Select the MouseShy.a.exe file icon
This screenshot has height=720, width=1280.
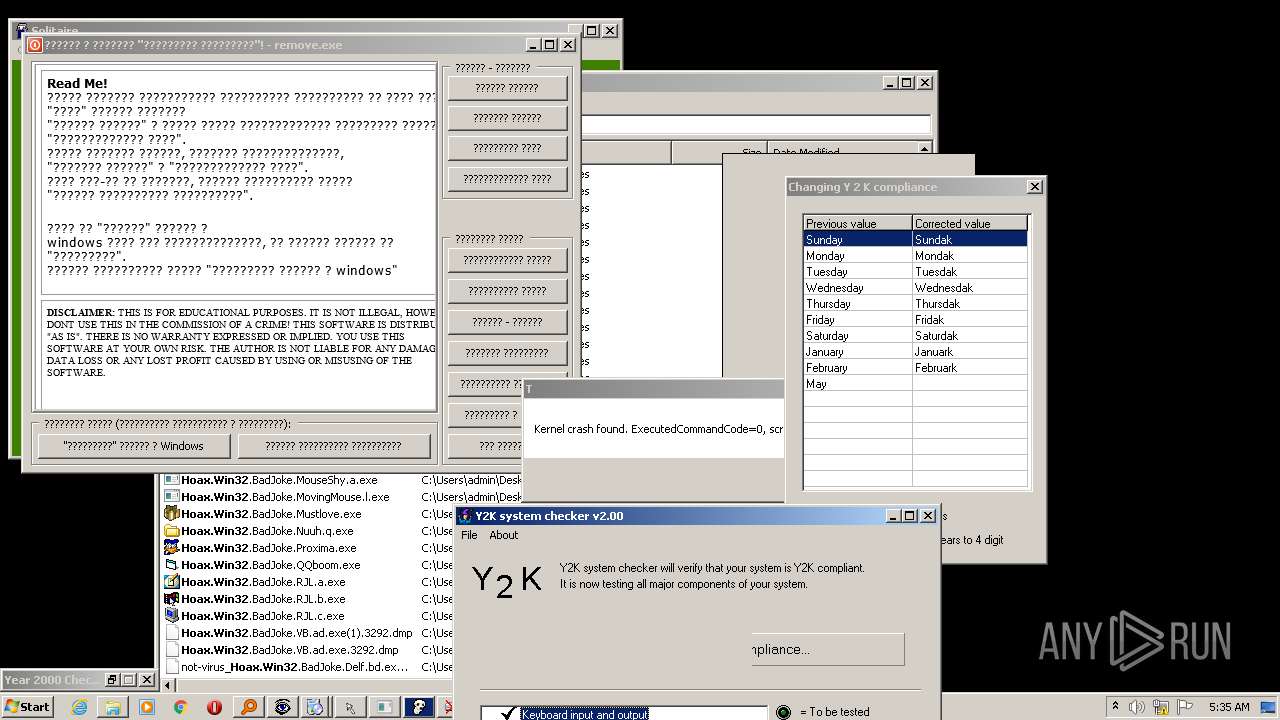[x=171, y=480]
